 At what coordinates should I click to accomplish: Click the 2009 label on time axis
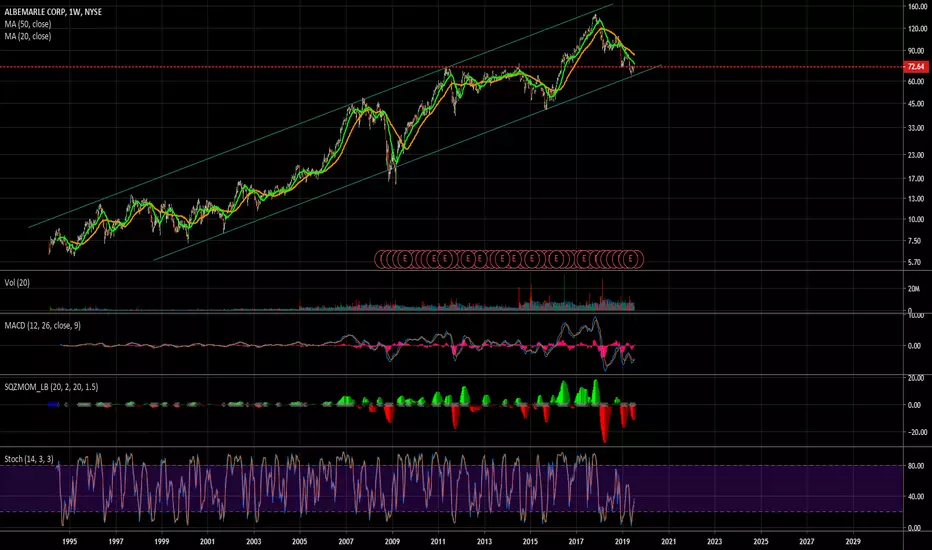[392, 542]
